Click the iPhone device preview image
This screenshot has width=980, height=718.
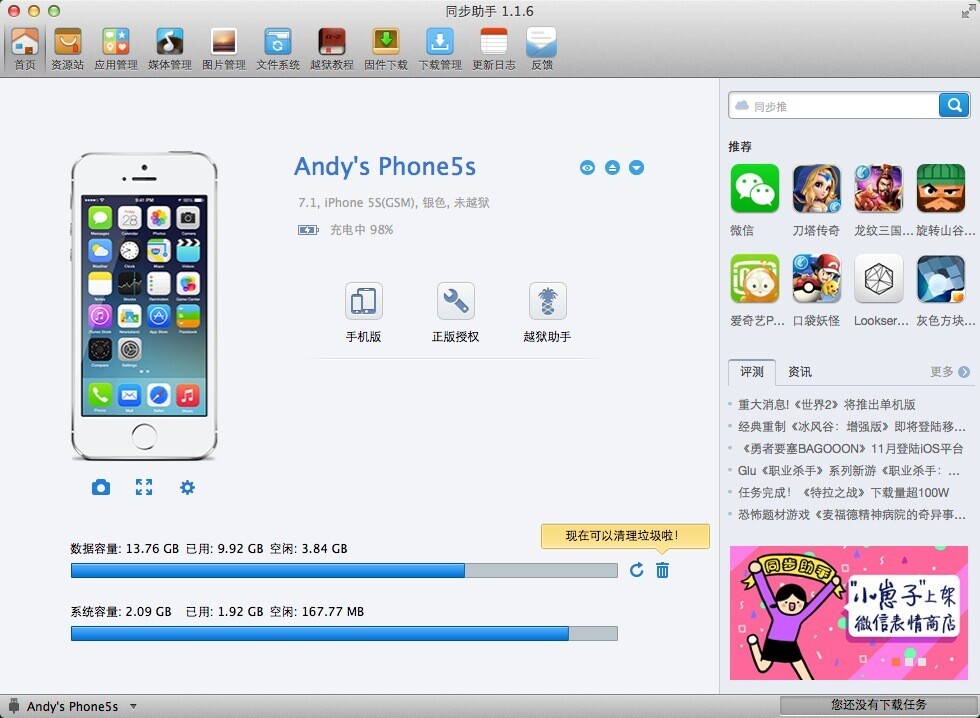(144, 306)
